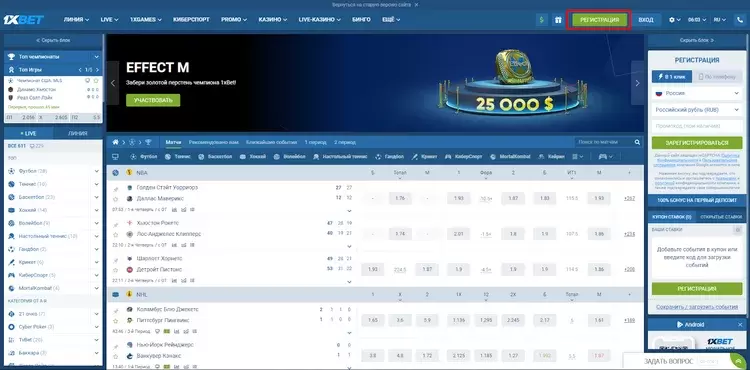This screenshot has height=370, width=750.
Task: Open the Россия country dropdown
Action: tap(696, 93)
